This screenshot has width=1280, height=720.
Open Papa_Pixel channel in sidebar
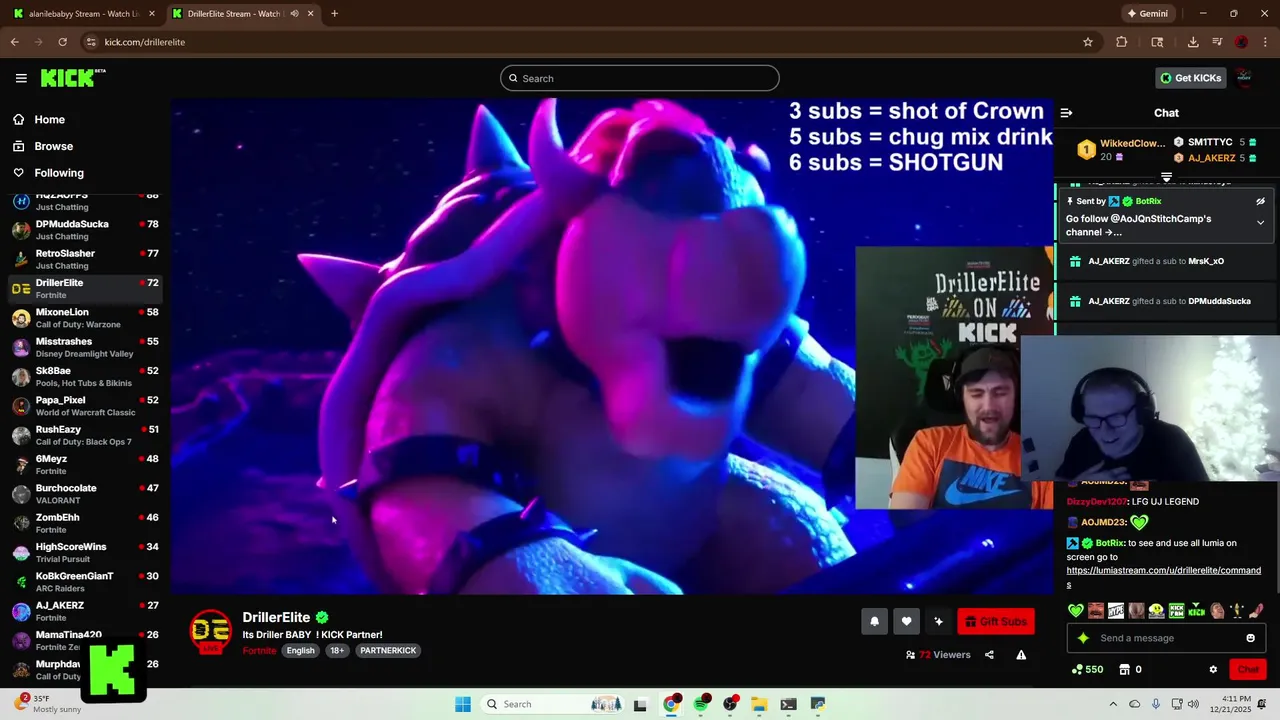click(x=85, y=406)
